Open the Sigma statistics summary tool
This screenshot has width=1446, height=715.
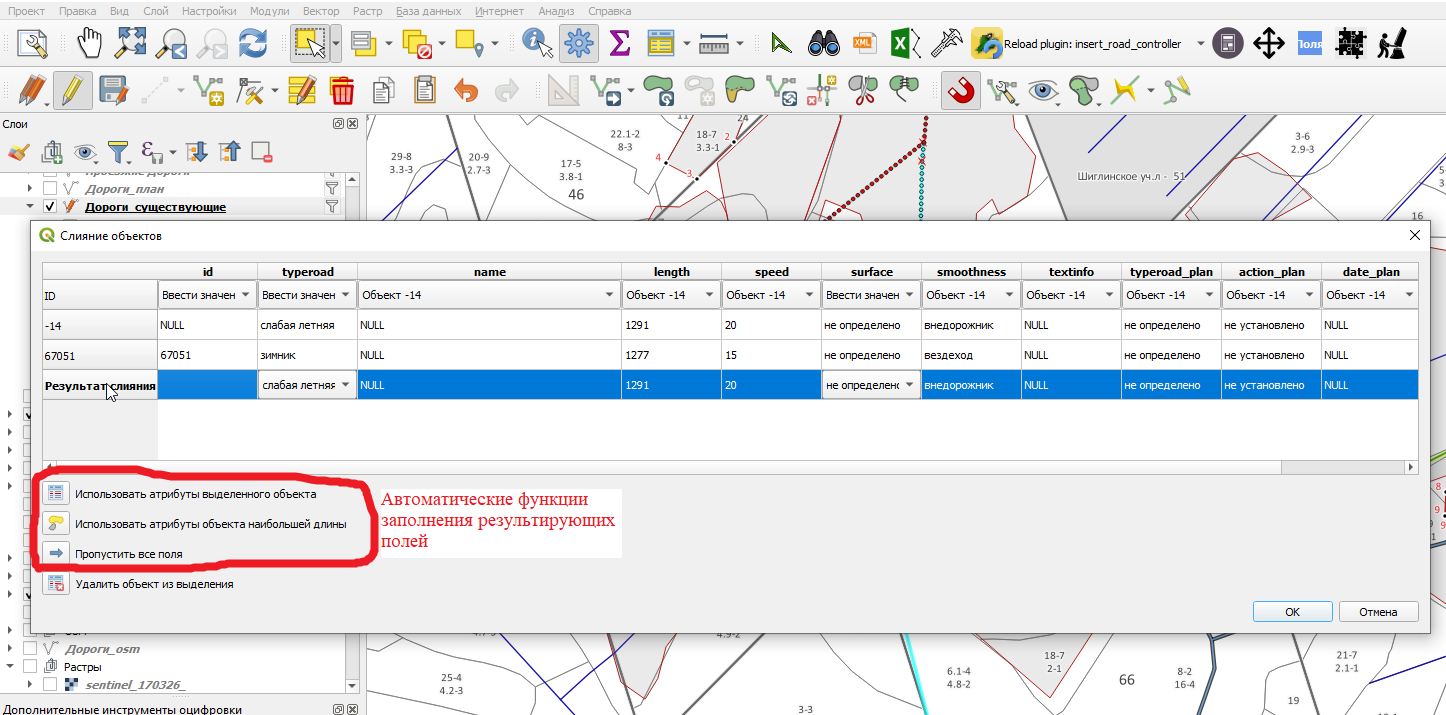(620, 44)
